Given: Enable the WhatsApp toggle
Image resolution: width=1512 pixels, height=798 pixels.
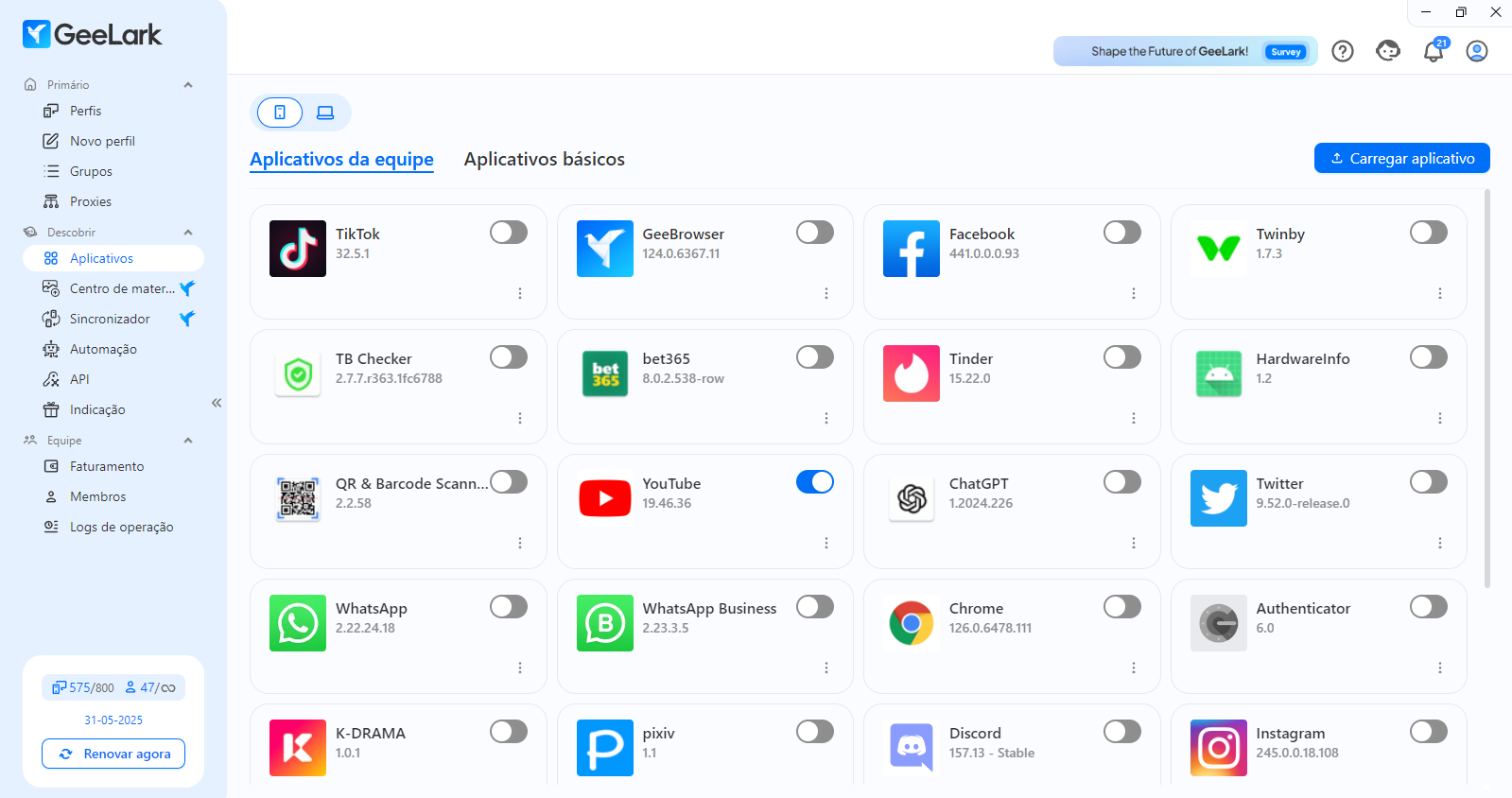Looking at the screenshot, I should [509, 607].
